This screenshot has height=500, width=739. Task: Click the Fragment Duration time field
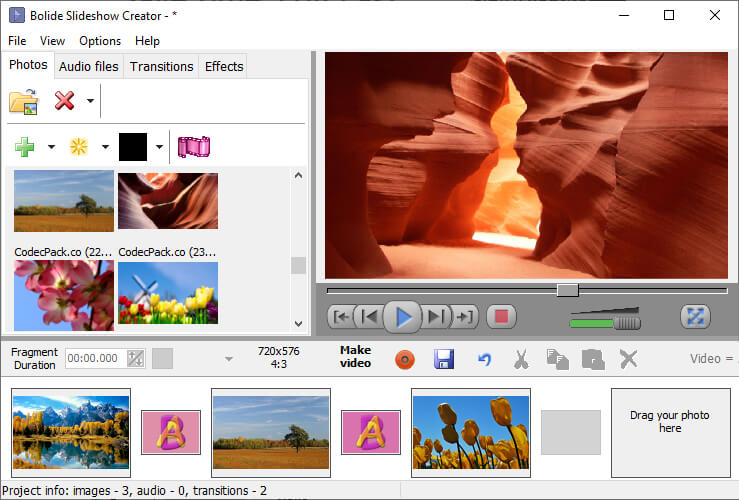click(x=94, y=358)
